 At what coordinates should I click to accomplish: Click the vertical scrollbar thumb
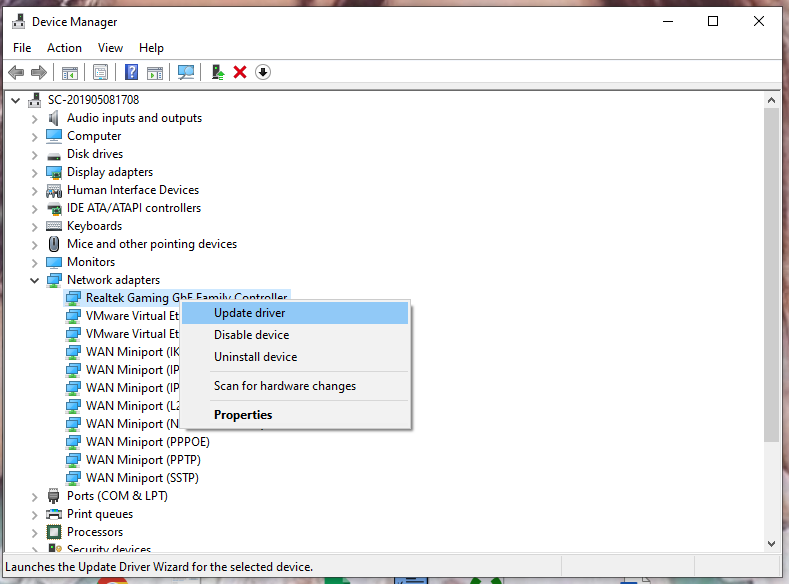point(771,275)
